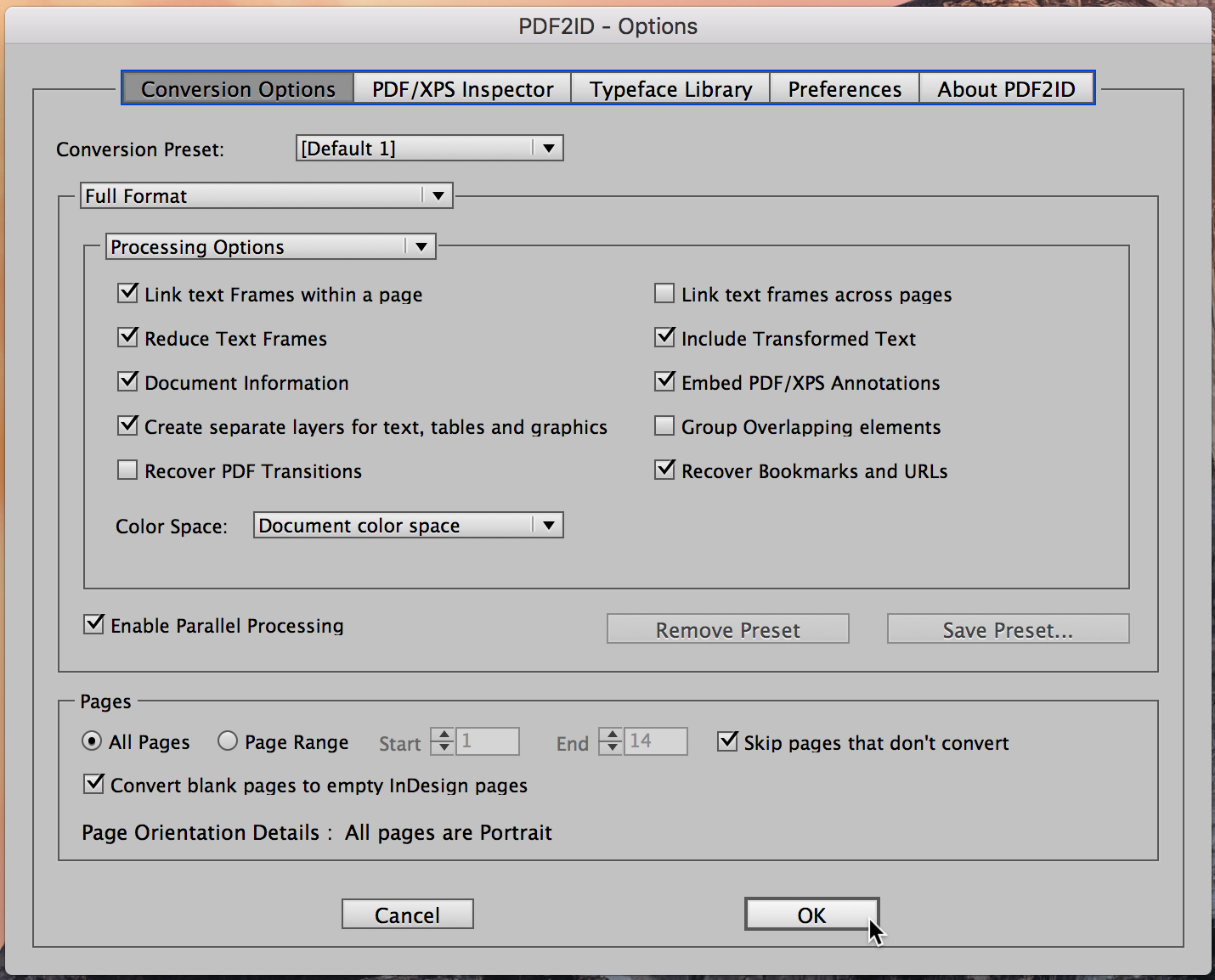
Task: Open the Typeface Library tab
Action: [670, 88]
